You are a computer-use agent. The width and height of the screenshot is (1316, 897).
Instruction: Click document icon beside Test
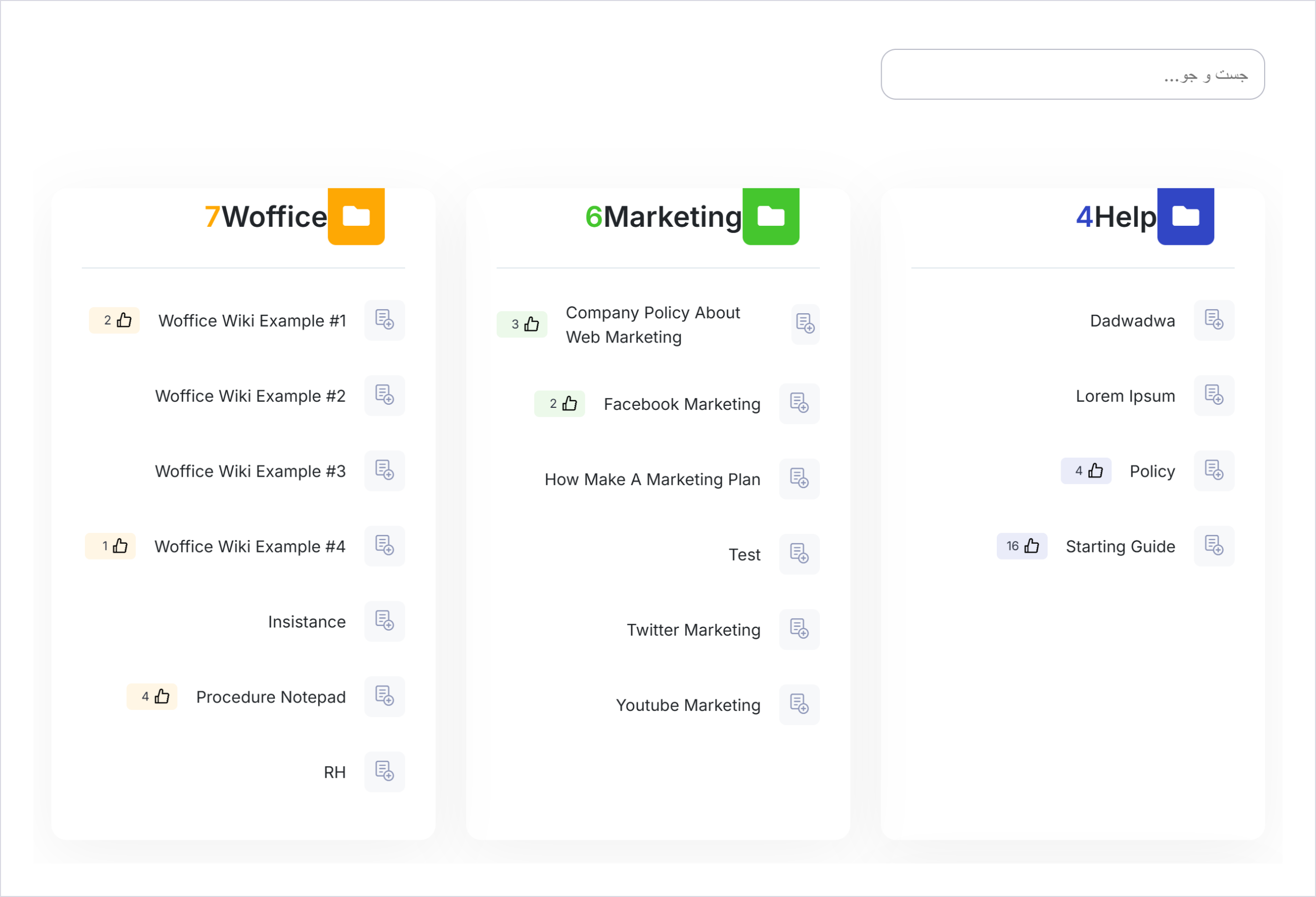click(799, 554)
